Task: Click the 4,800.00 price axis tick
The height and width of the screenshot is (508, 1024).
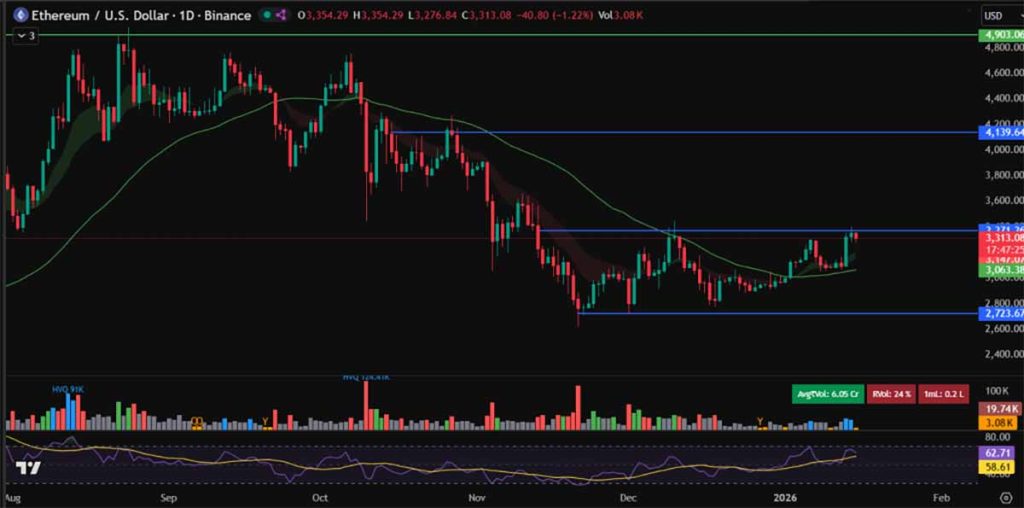Action: click(x=1002, y=48)
